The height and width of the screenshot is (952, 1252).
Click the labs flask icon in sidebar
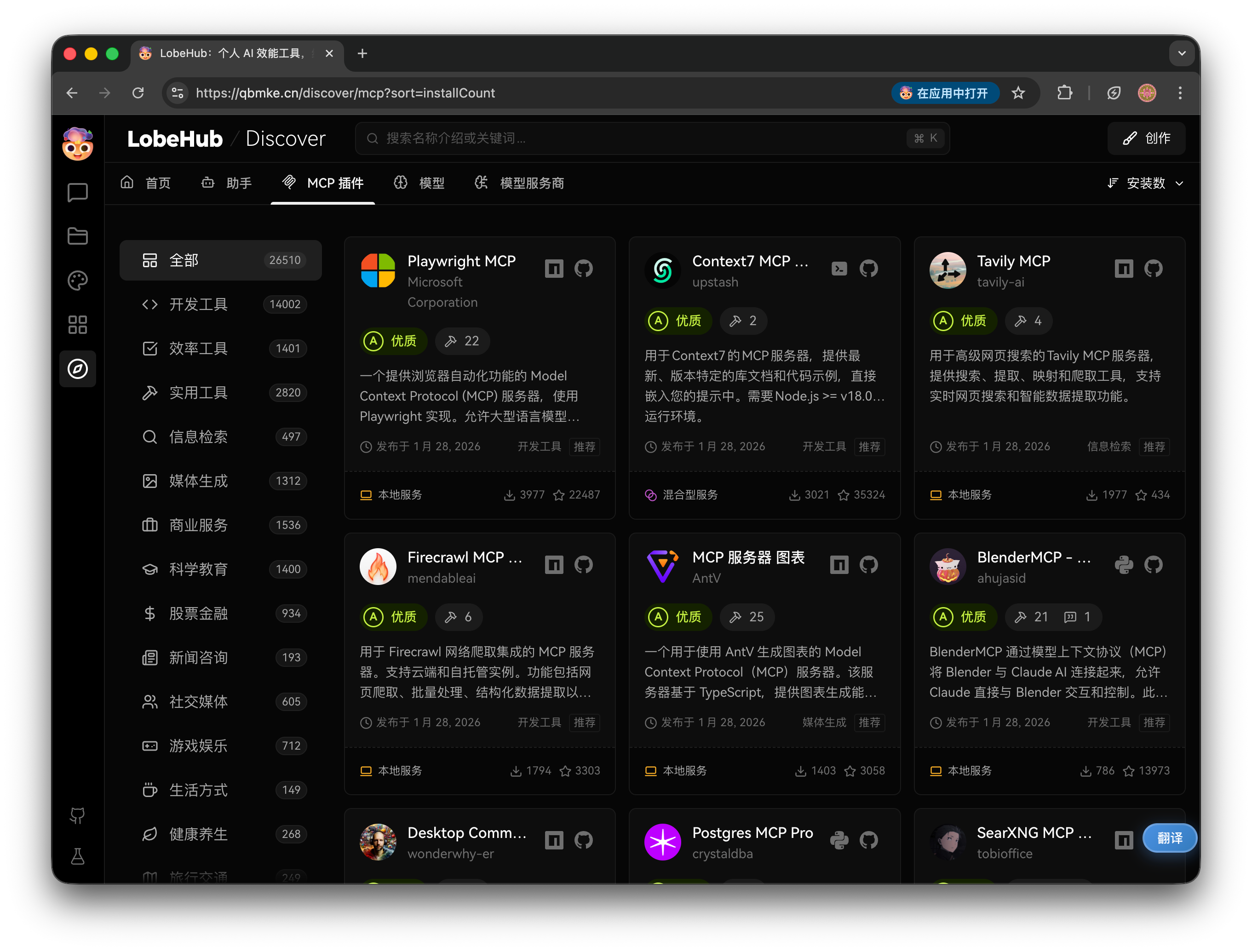pos(78,856)
